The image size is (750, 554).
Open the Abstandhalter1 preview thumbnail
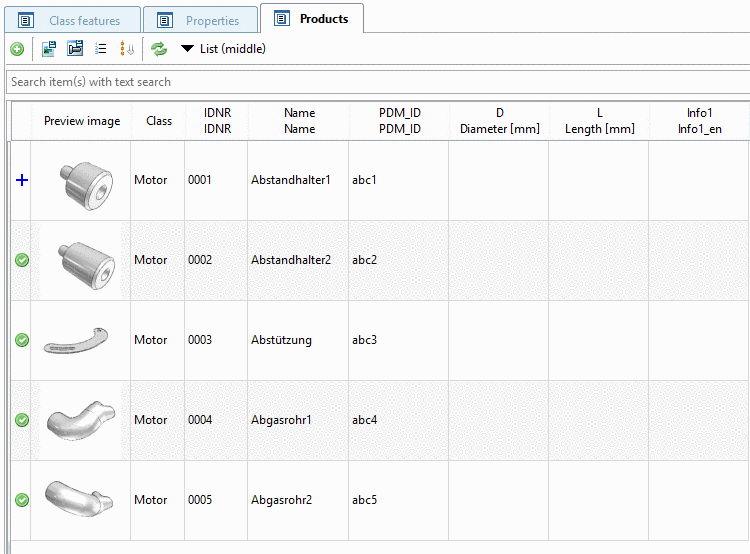86,185
